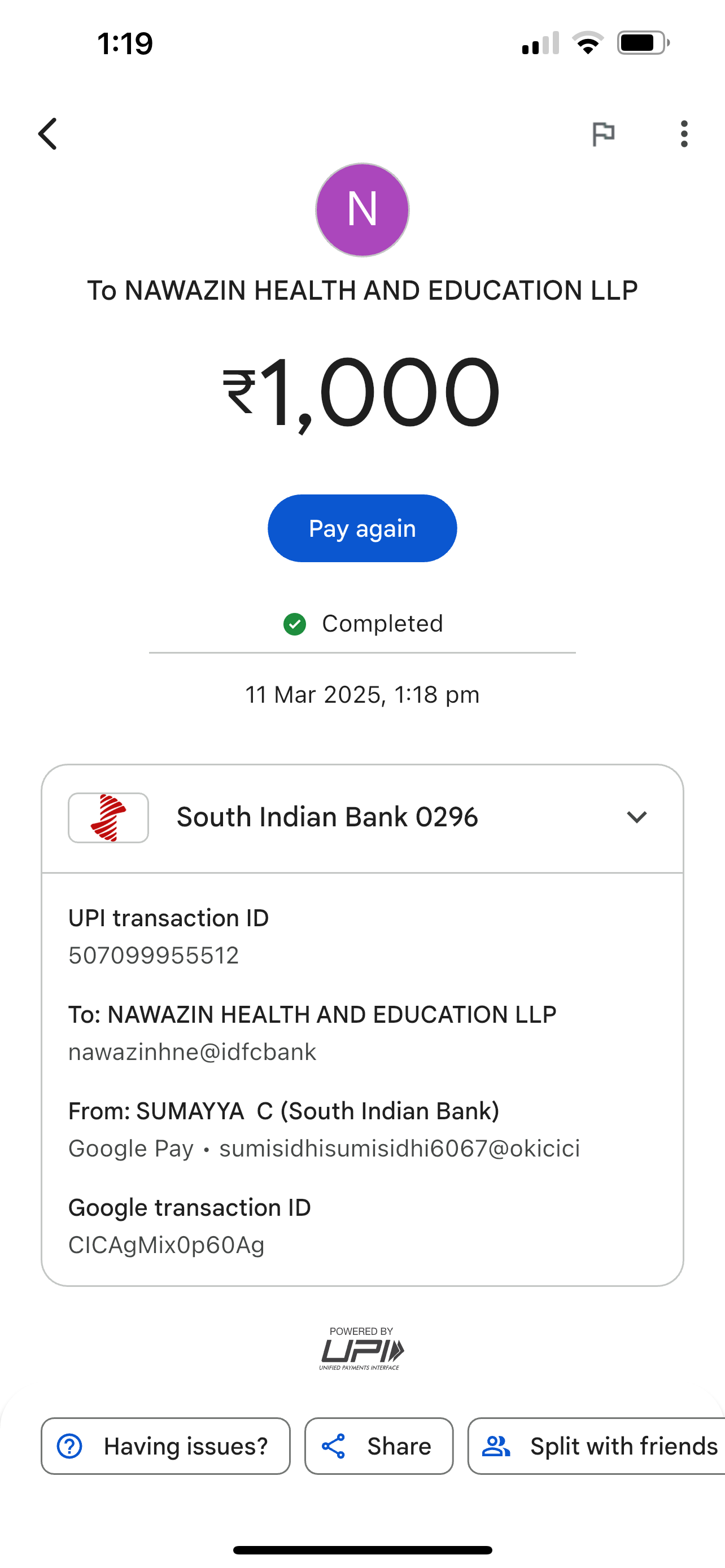Tap the purple N recipient avatar
The image size is (725, 1568).
coord(362,210)
